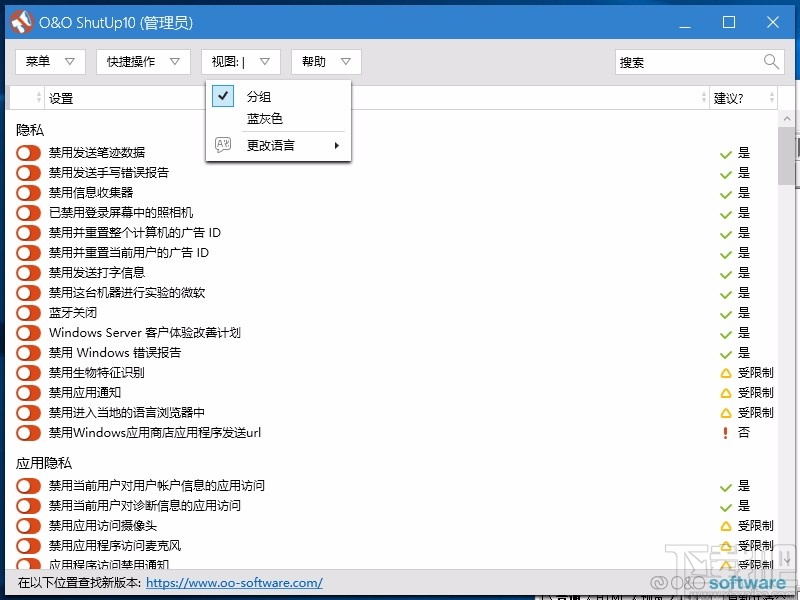Click green check for 禁用当前用户对诊断信息的应用访问

726,507
